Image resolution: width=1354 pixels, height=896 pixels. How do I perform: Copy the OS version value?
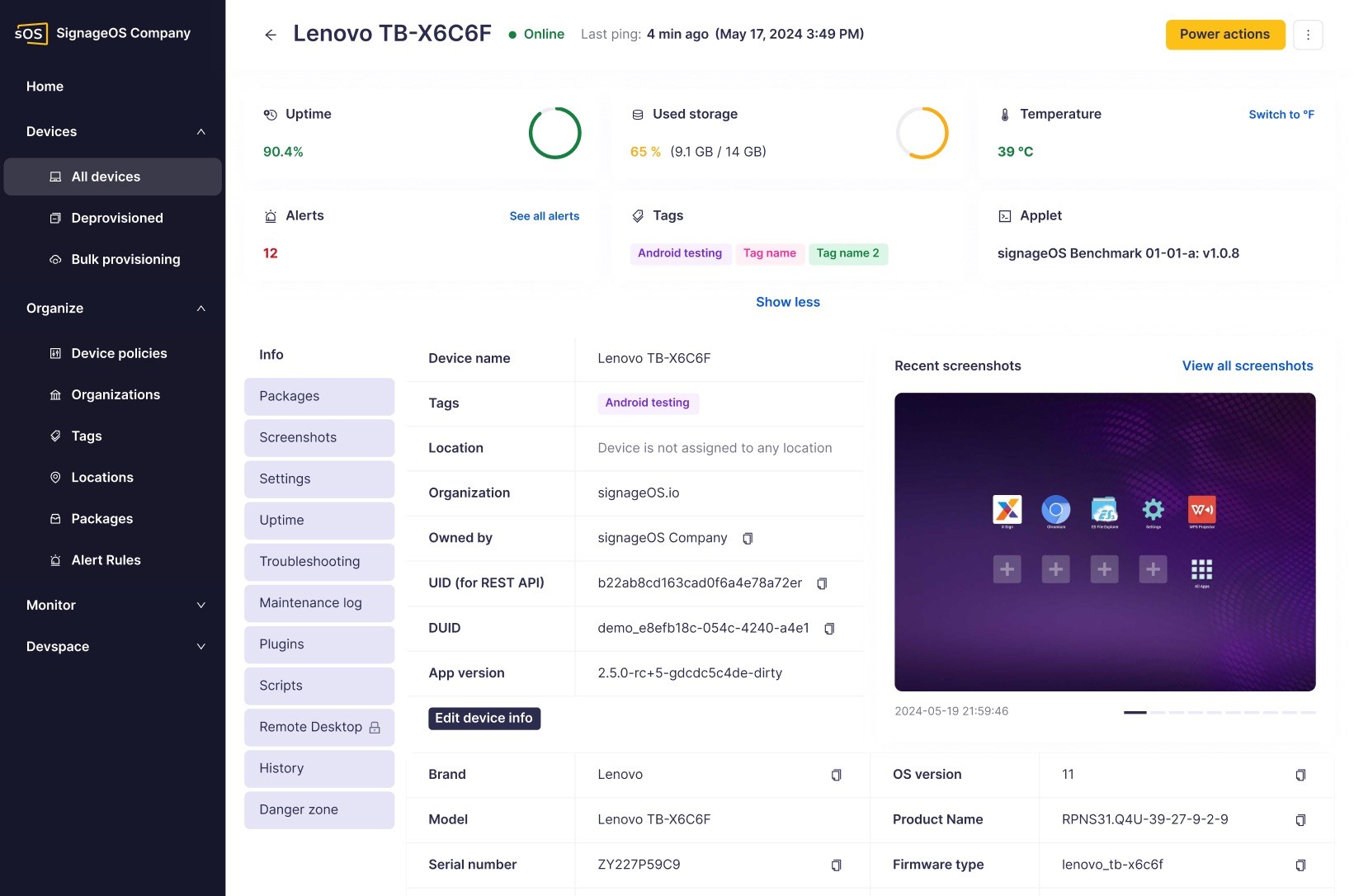pyautogui.click(x=1300, y=775)
